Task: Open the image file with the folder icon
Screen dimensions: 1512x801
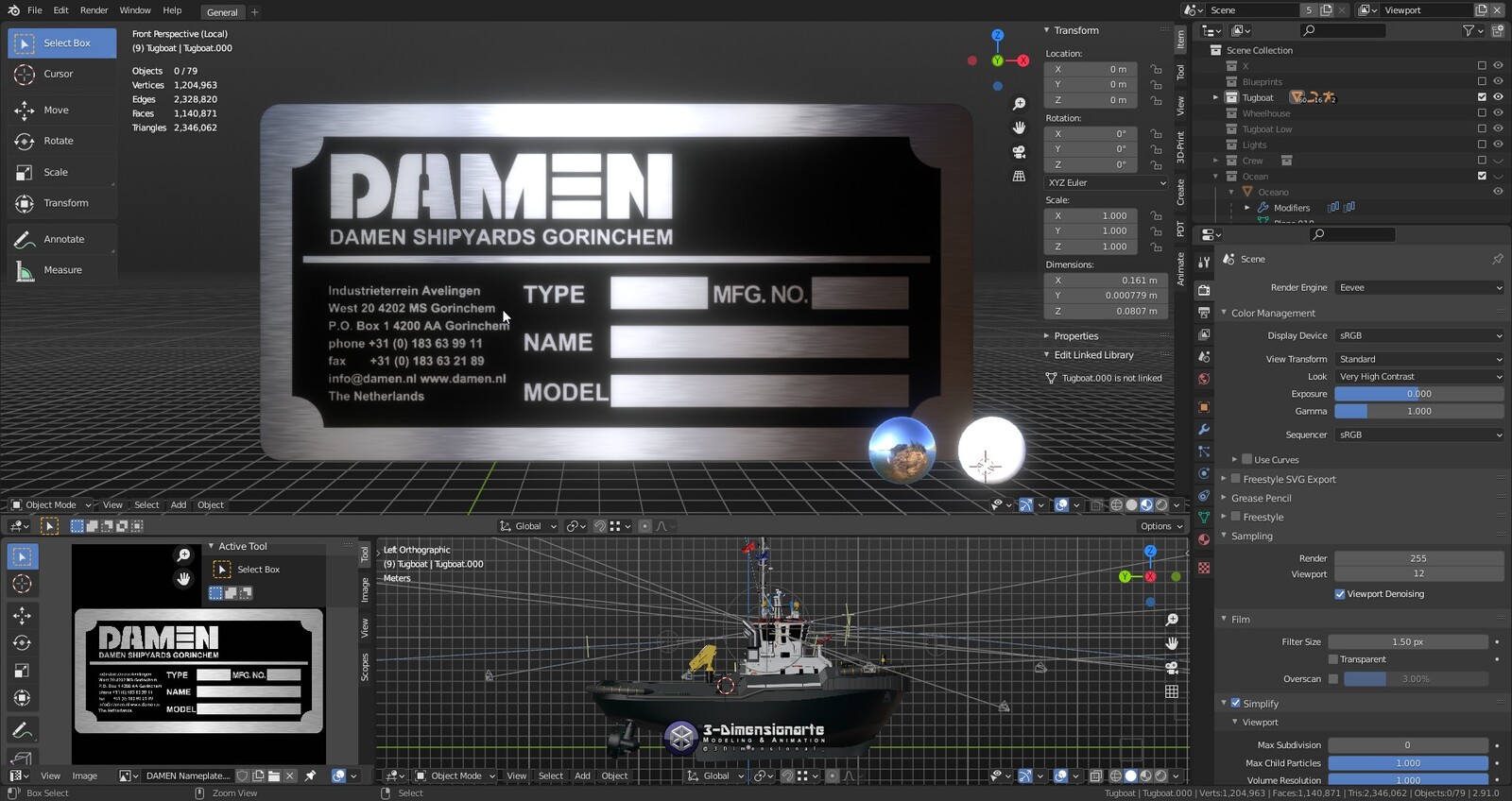Action: 274,775
